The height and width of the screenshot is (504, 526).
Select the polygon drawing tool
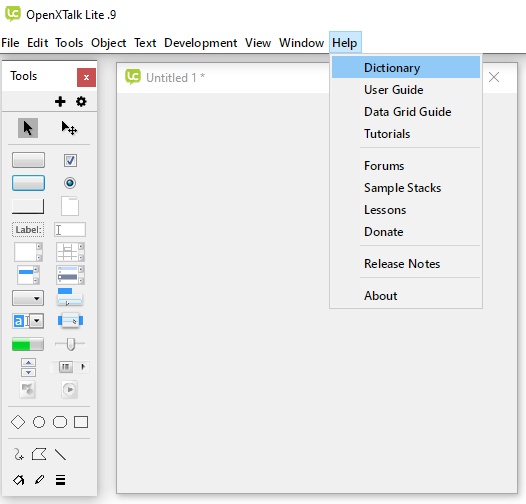pyautogui.click(x=39, y=454)
